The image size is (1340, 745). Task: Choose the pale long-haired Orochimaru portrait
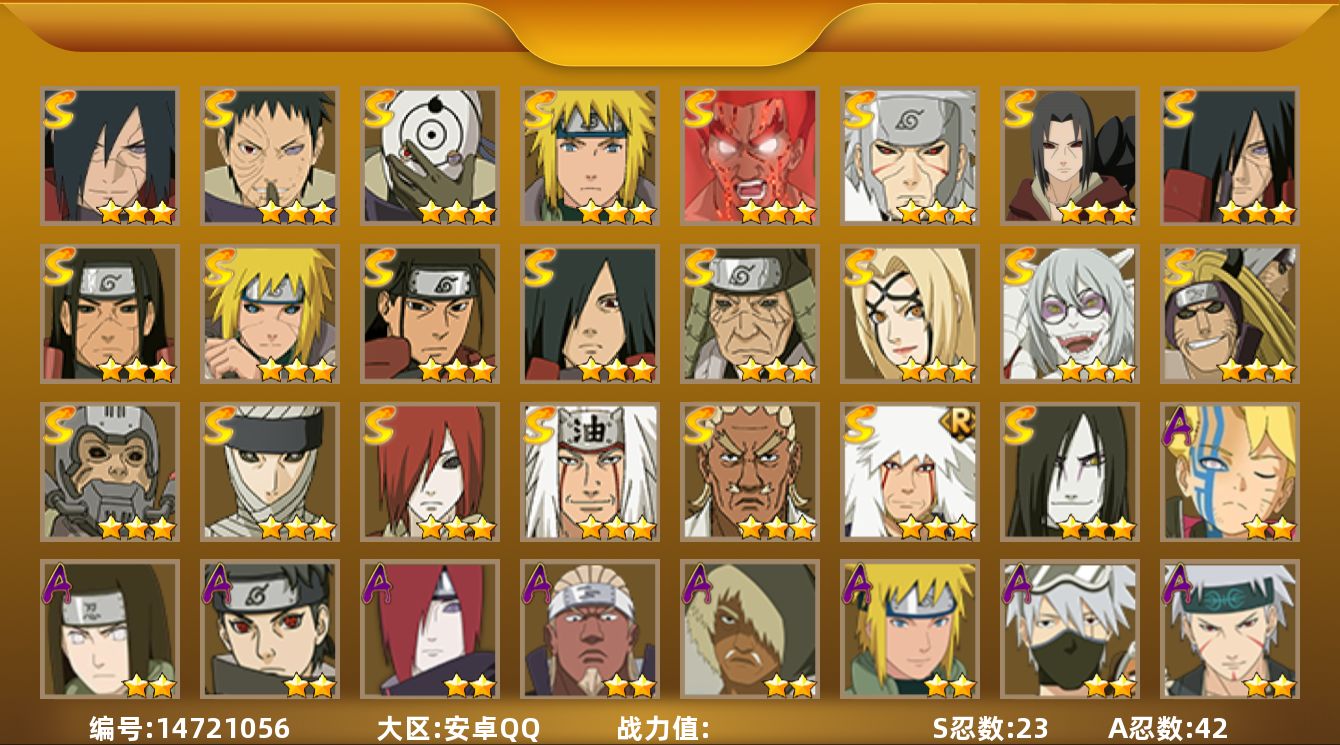[1070, 471]
